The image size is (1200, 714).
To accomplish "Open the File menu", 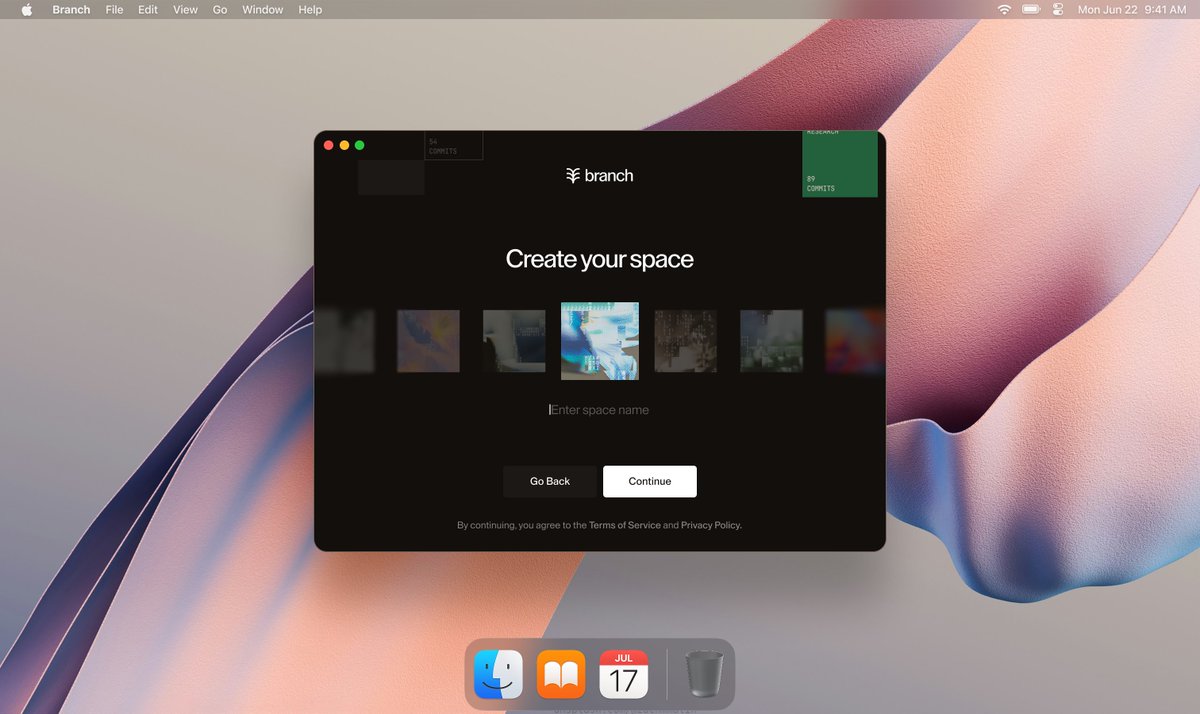I will pyautogui.click(x=114, y=9).
